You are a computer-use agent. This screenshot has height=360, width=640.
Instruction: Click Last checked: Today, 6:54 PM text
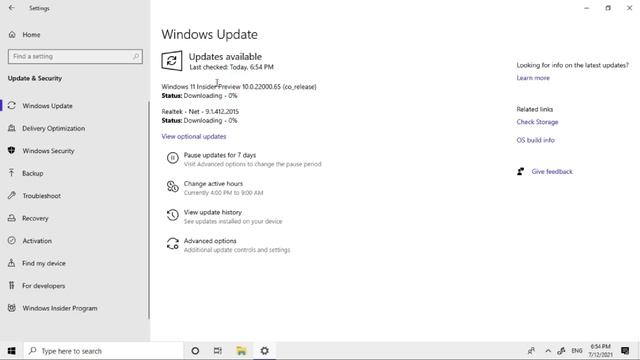click(231, 67)
